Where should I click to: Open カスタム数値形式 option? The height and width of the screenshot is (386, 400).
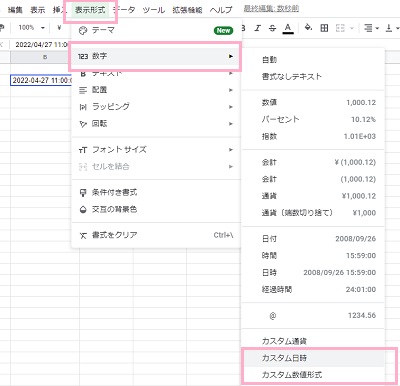313,375
